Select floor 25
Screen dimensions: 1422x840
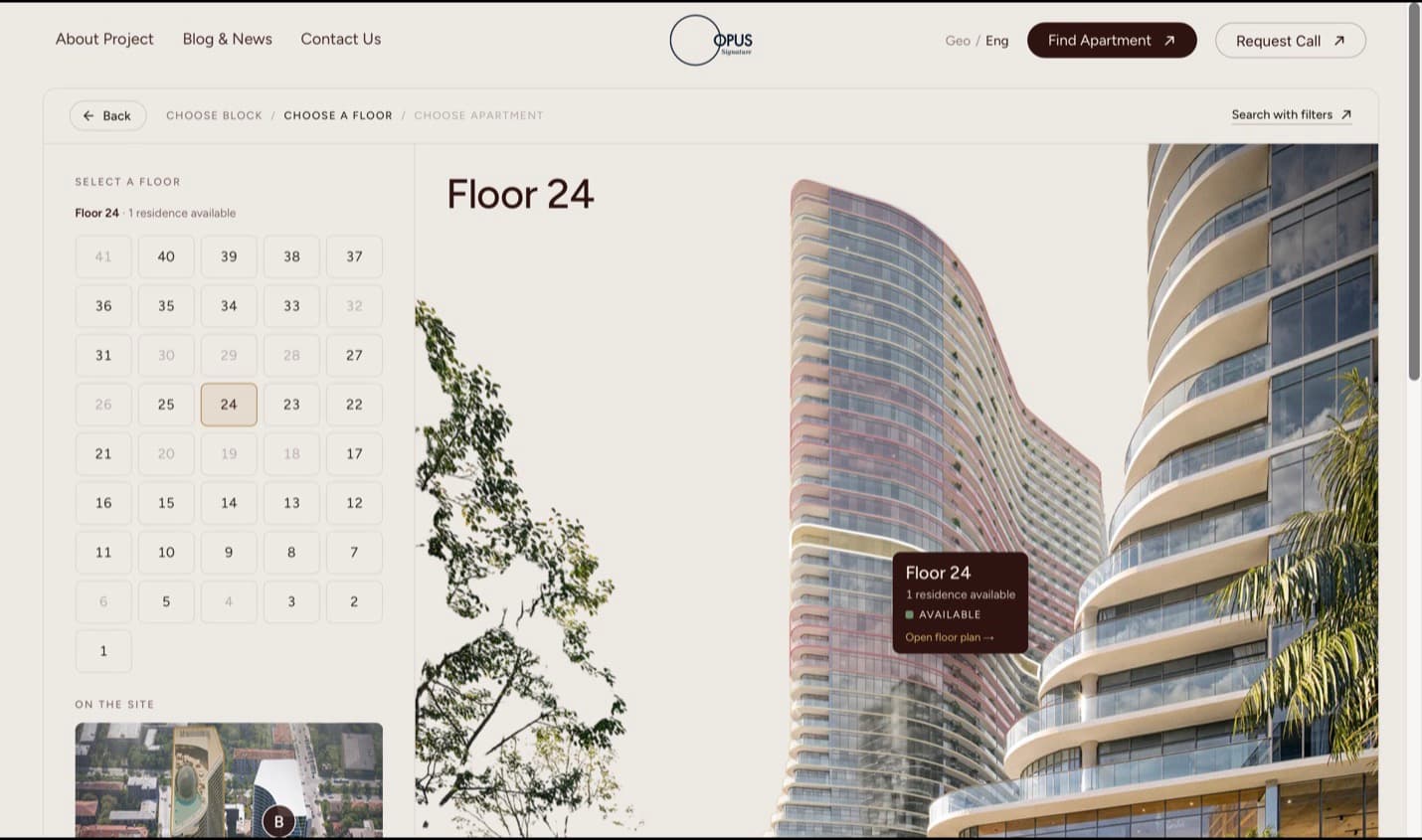pos(166,405)
